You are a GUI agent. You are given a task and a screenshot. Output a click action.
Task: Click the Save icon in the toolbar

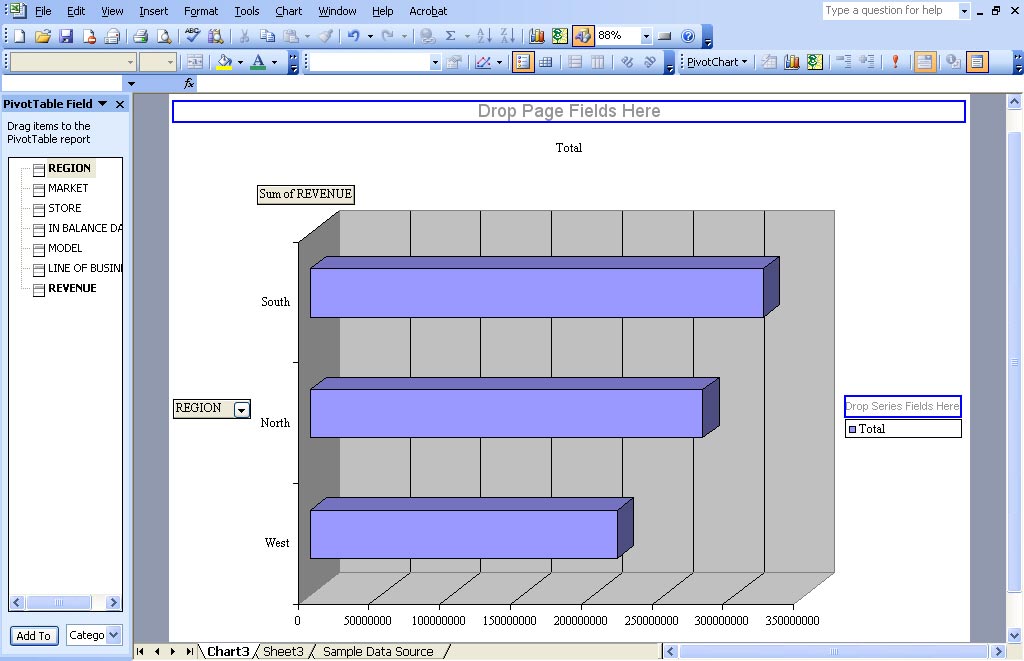coord(66,36)
